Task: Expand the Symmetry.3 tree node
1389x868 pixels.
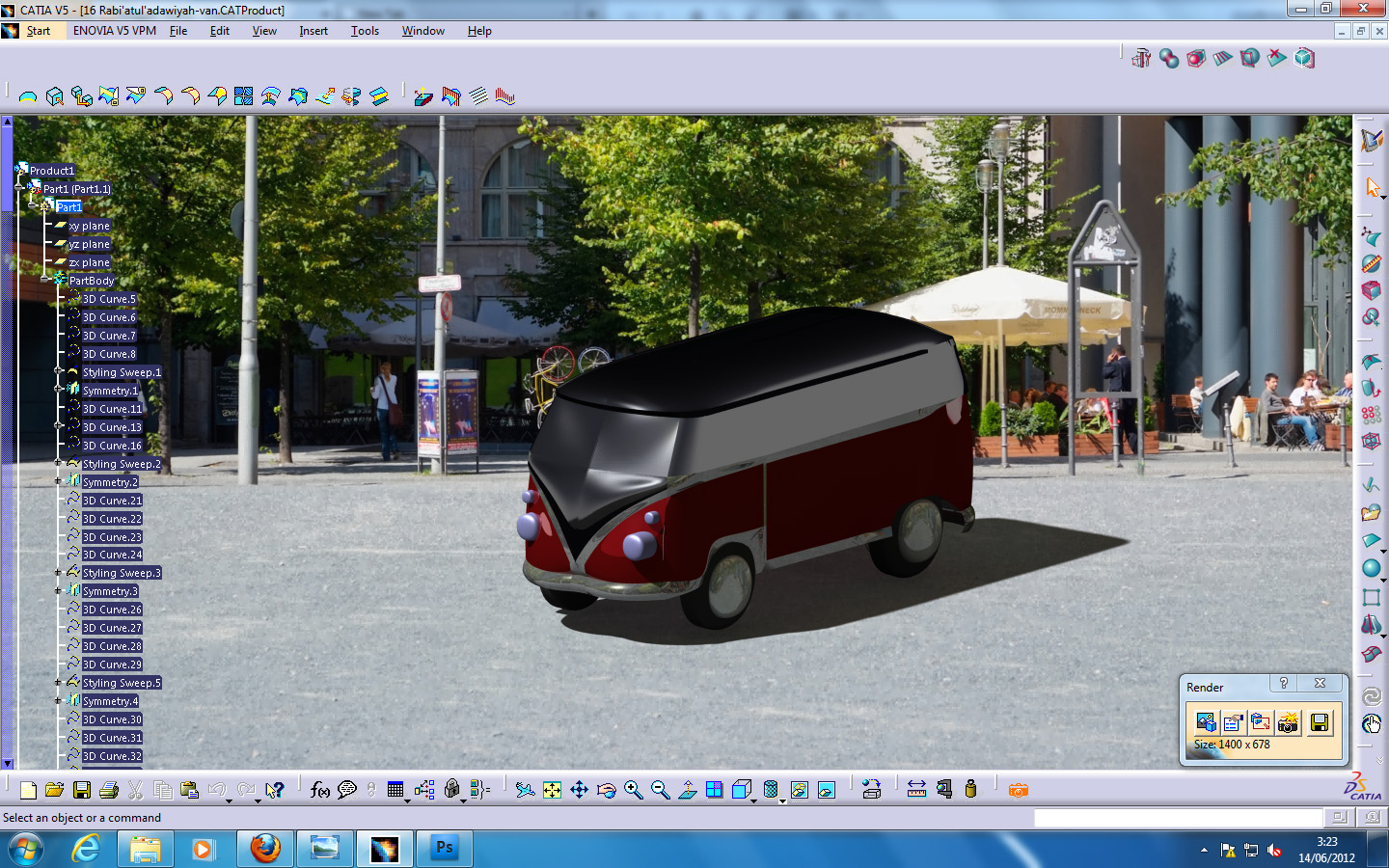Action: point(57,591)
